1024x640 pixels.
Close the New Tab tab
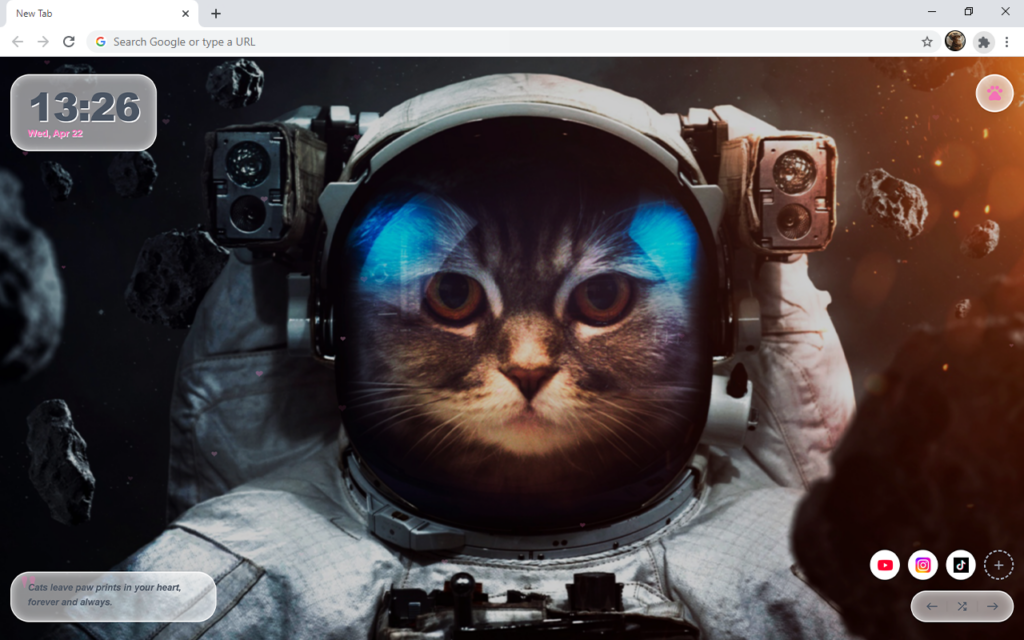[x=185, y=13]
